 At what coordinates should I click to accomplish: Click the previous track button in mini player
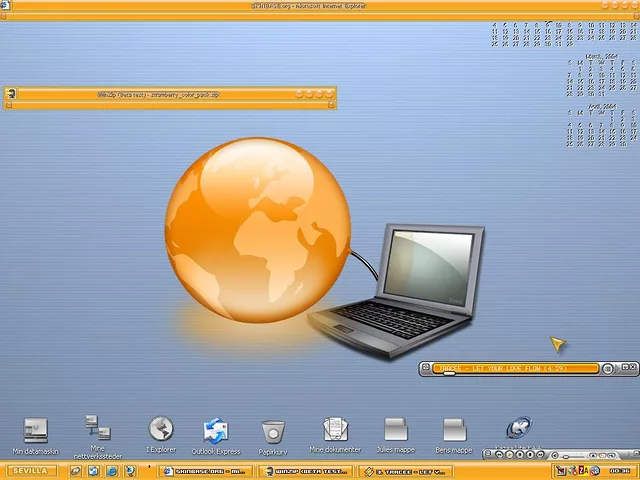[x=499, y=454]
